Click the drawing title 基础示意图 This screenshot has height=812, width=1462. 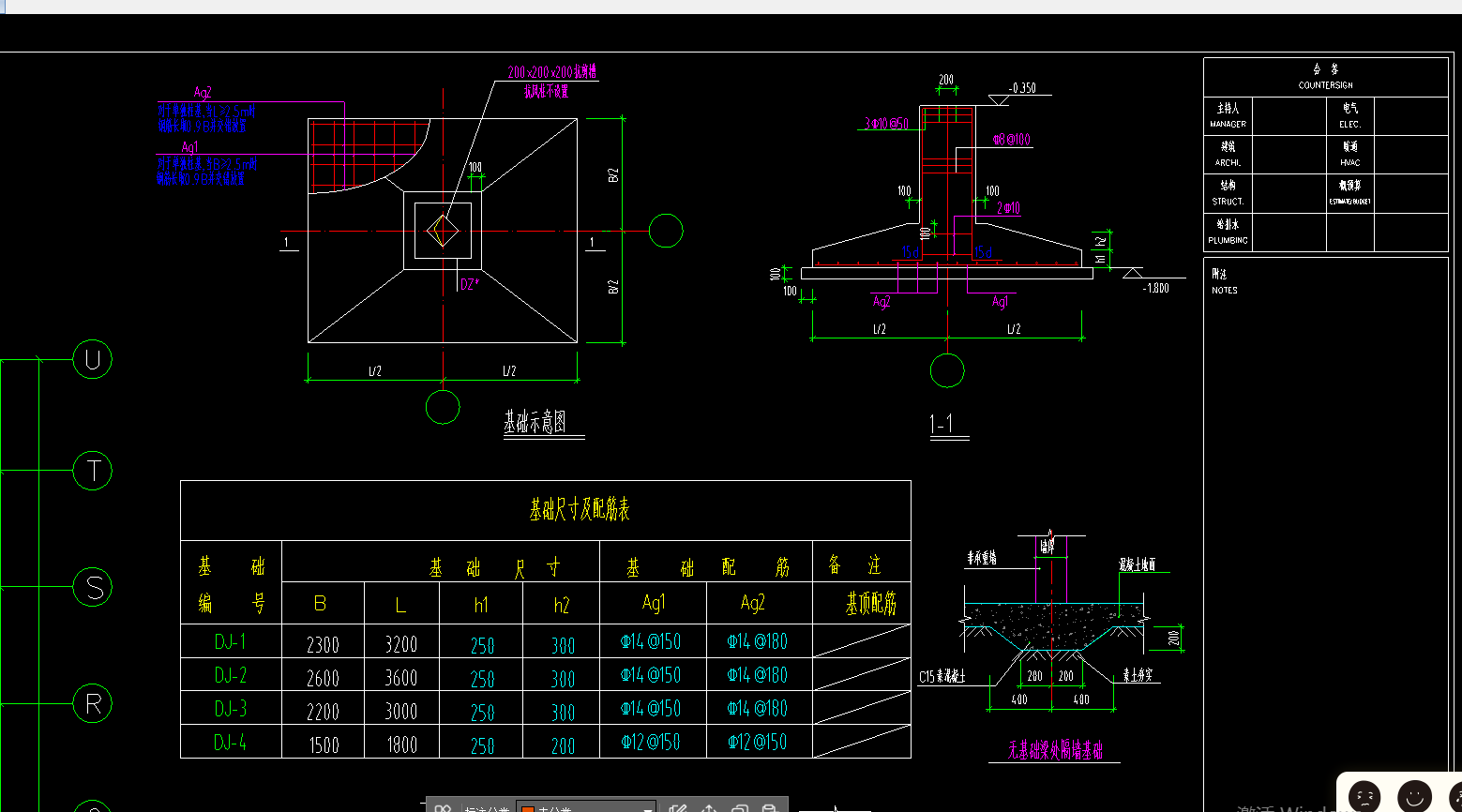point(535,422)
